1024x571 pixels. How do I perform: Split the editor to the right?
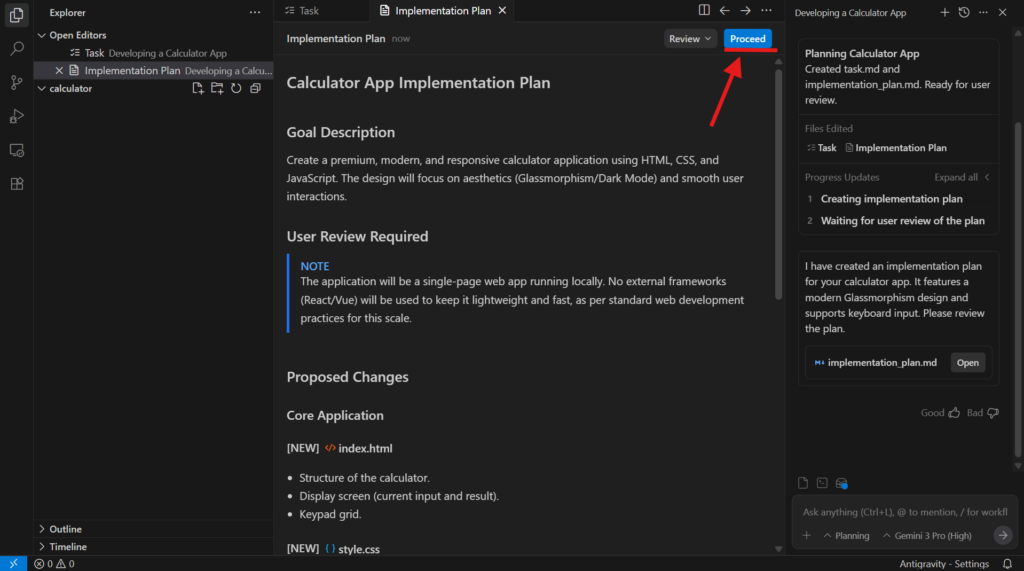click(704, 11)
